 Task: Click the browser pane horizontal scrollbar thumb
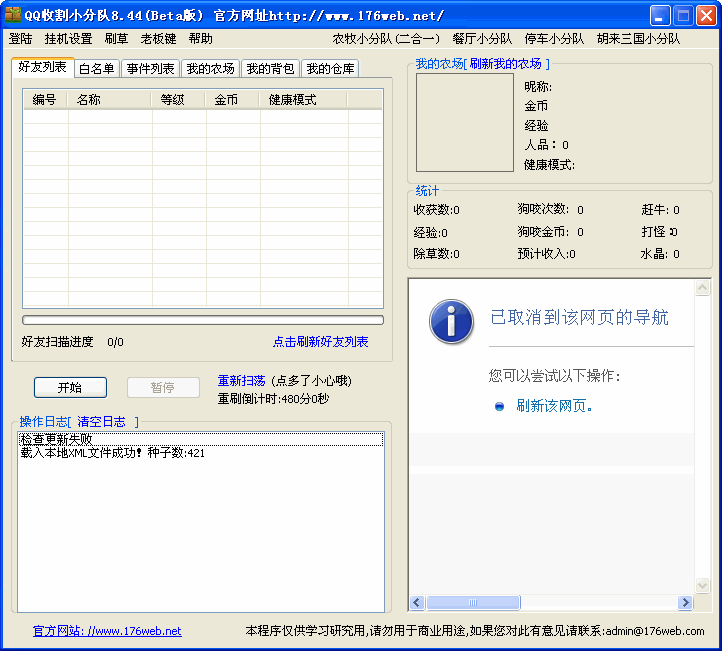(x=473, y=603)
